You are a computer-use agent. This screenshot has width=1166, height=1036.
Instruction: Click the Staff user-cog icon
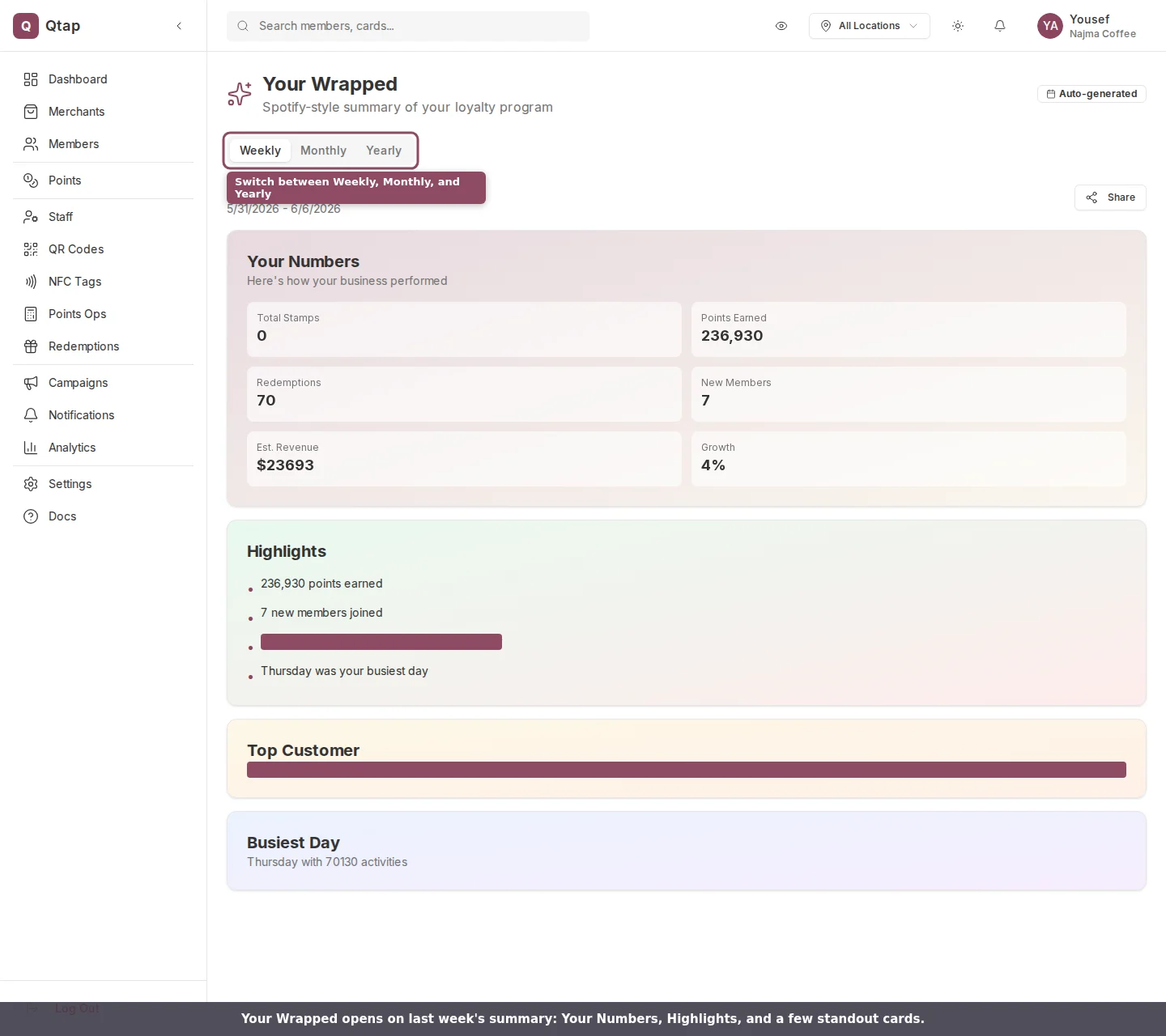tap(31, 217)
